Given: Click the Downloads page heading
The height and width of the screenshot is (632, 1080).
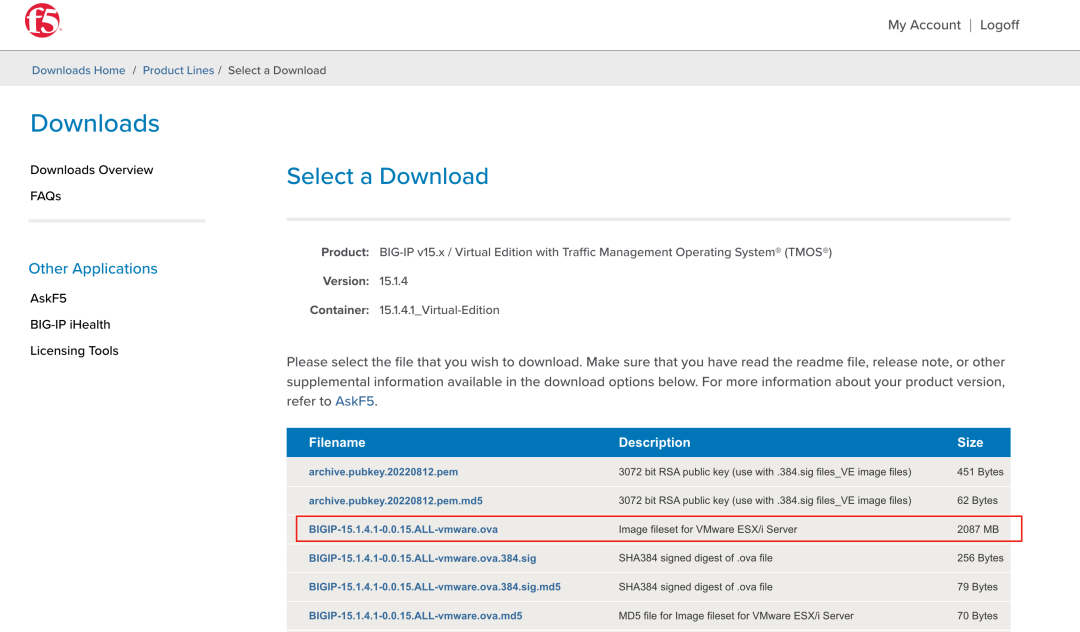Looking at the screenshot, I should point(95,123).
